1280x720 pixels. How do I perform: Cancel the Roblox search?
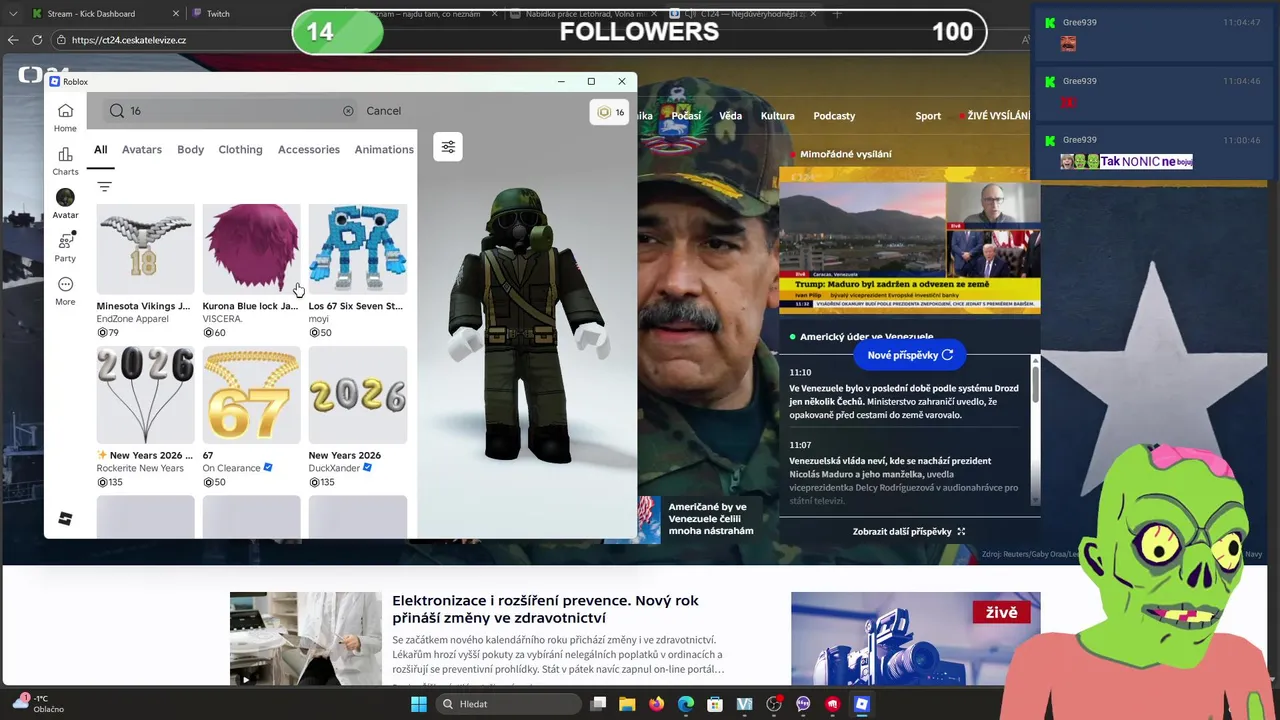[383, 111]
